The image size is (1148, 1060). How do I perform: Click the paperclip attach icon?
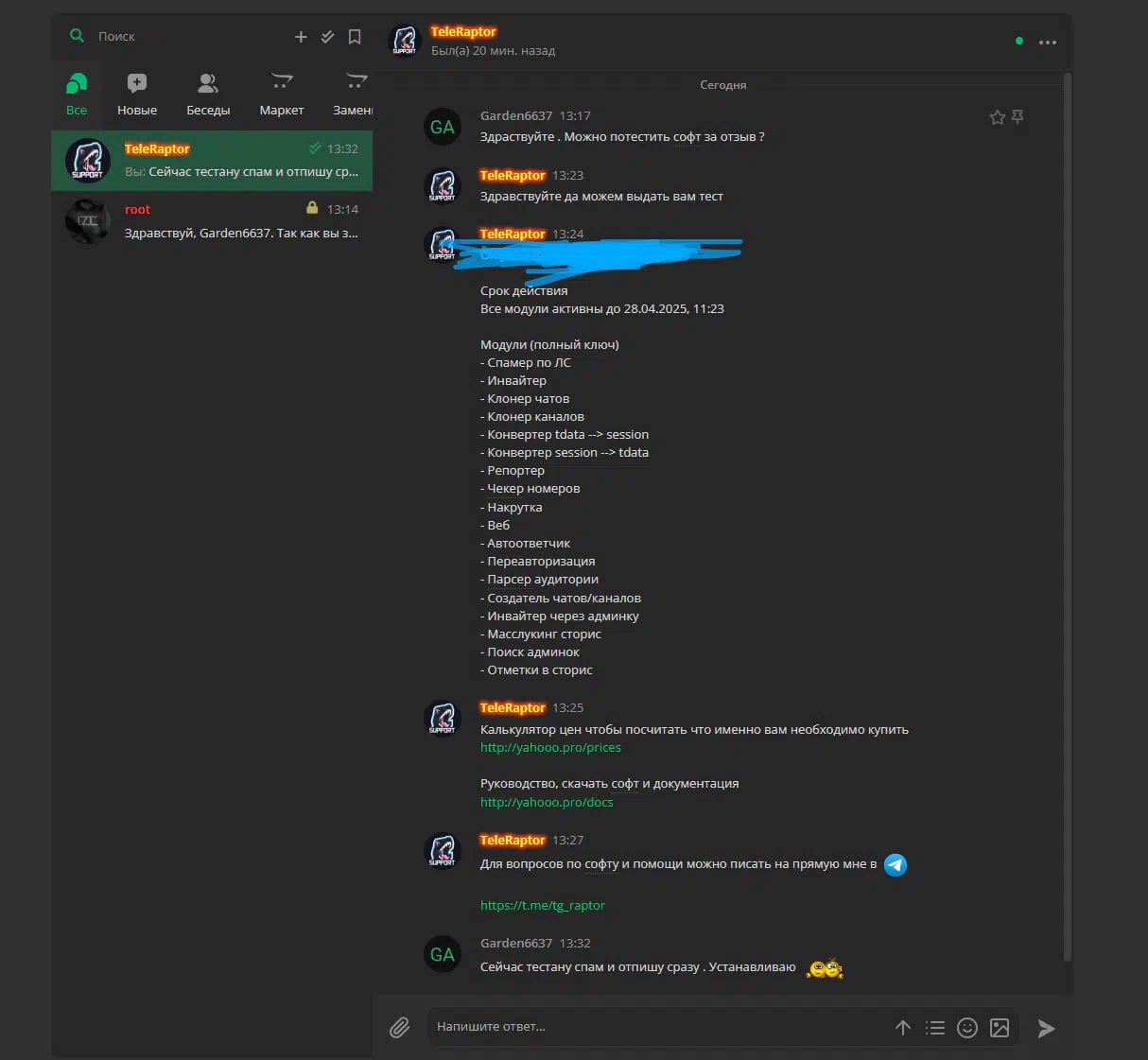click(400, 1027)
